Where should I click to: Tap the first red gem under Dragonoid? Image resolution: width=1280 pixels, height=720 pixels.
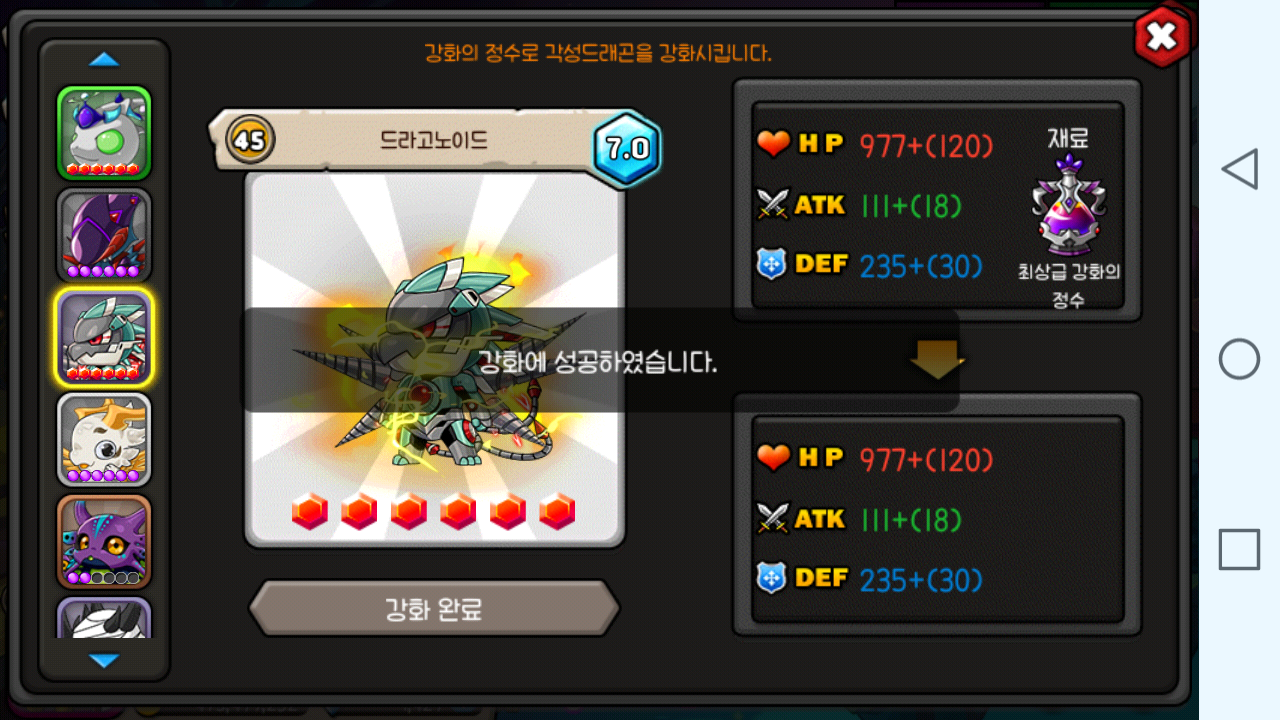click(x=310, y=512)
